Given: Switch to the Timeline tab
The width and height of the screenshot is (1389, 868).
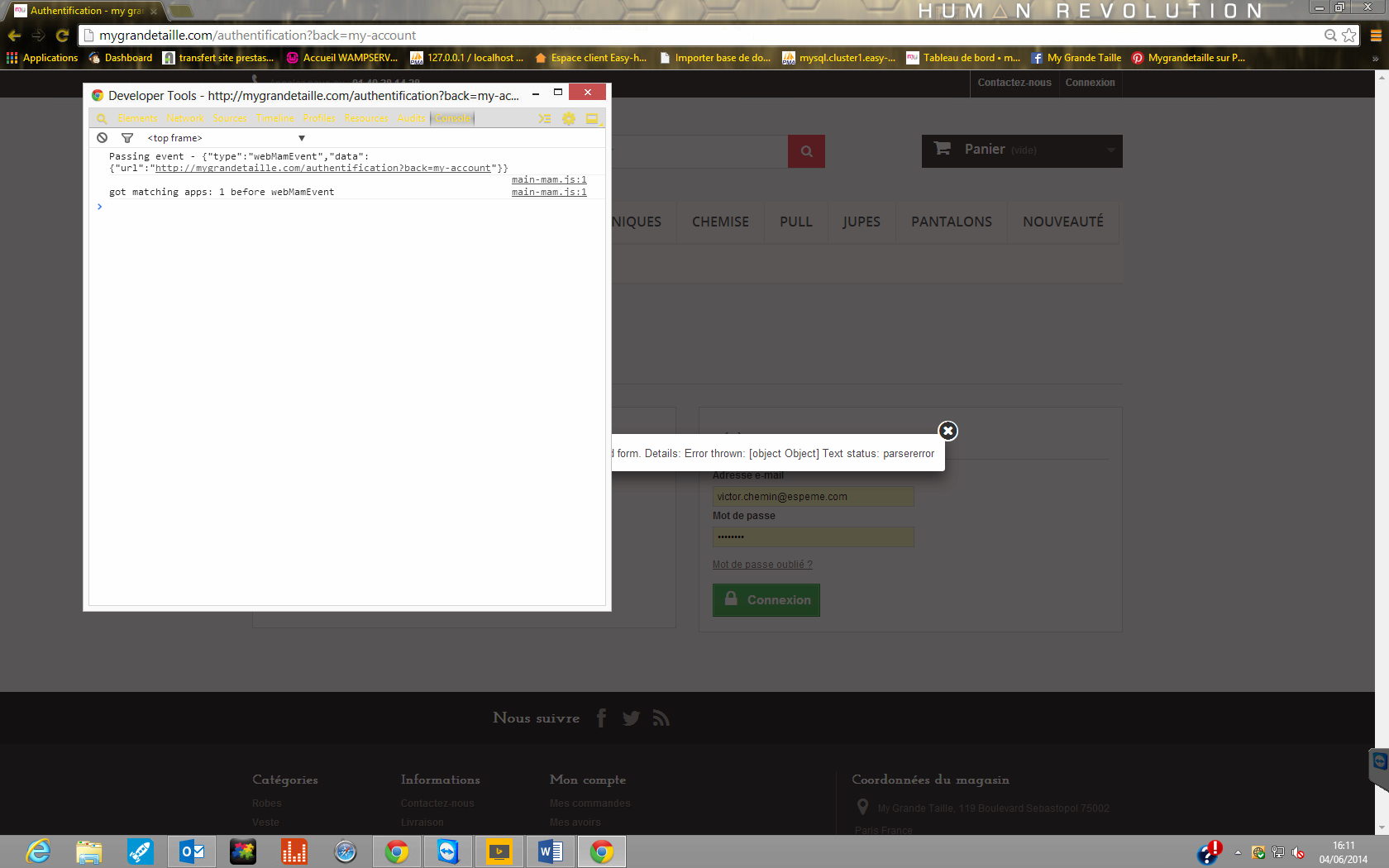Looking at the screenshot, I should [x=275, y=119].
